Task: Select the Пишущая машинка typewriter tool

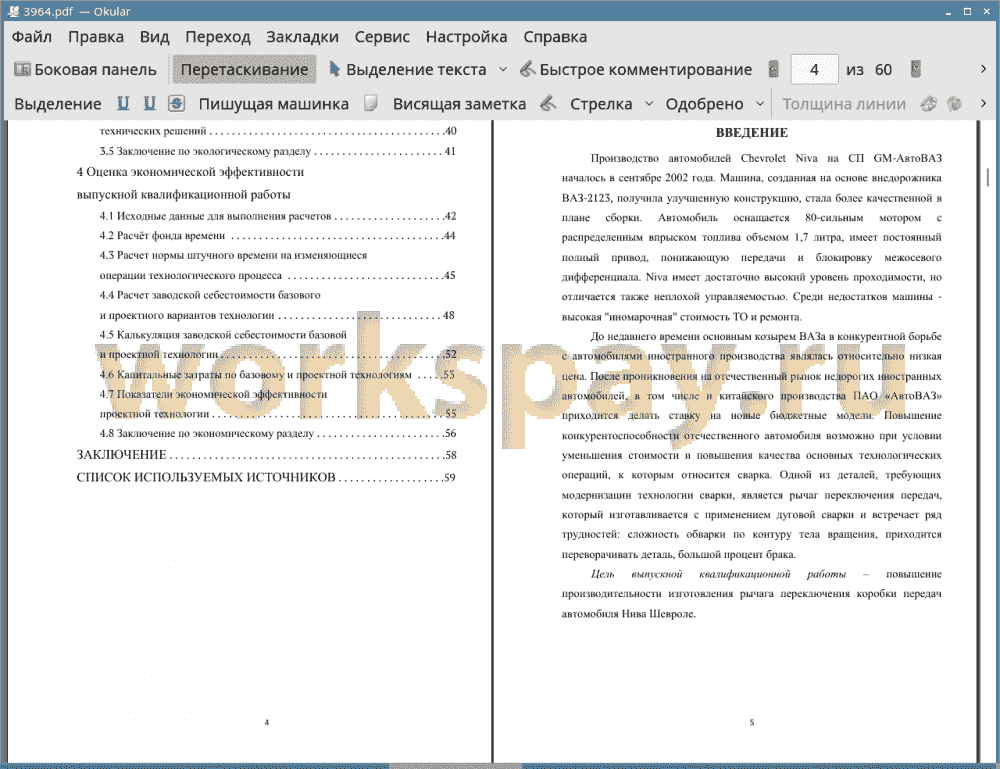Action: click(x=274, y=104)
